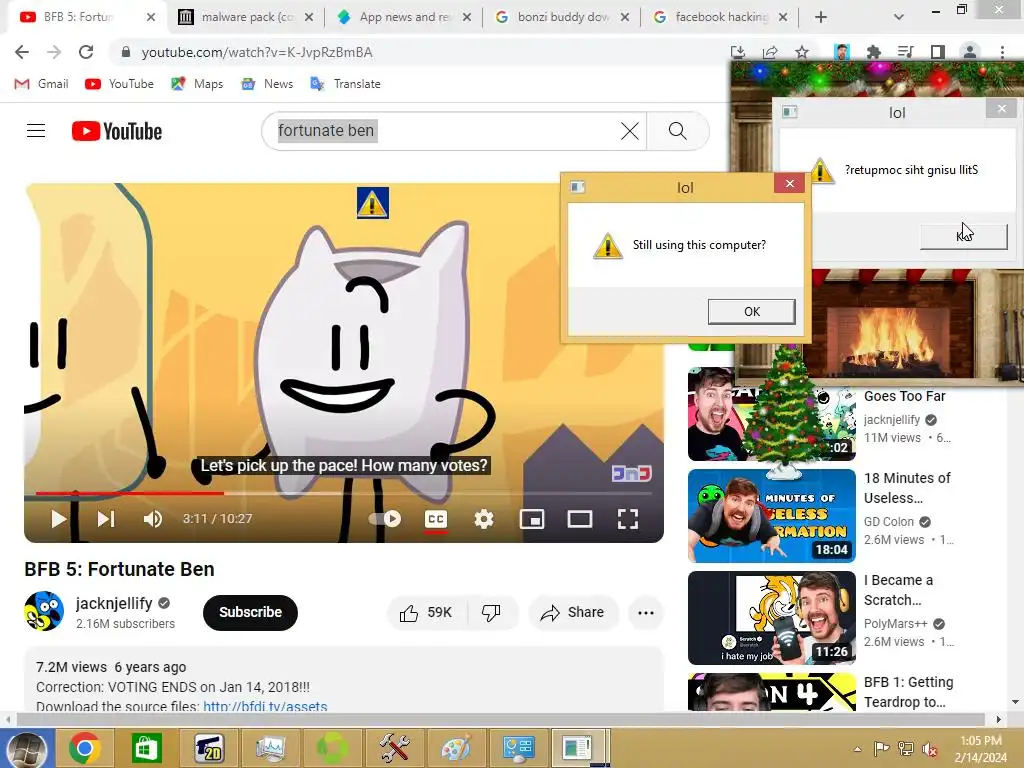Viewport: 1024px width, 768px height.
Task: Open more actions three-dot menu under video
Action: (x=646, y=613)
